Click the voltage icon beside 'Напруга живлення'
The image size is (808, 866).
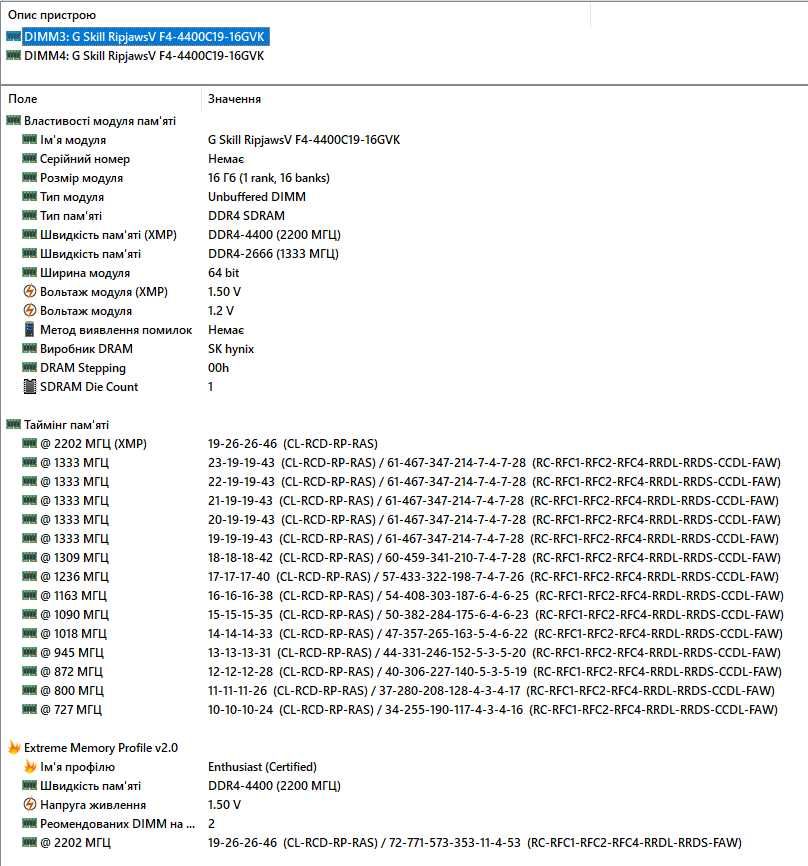tap(29, 804)
